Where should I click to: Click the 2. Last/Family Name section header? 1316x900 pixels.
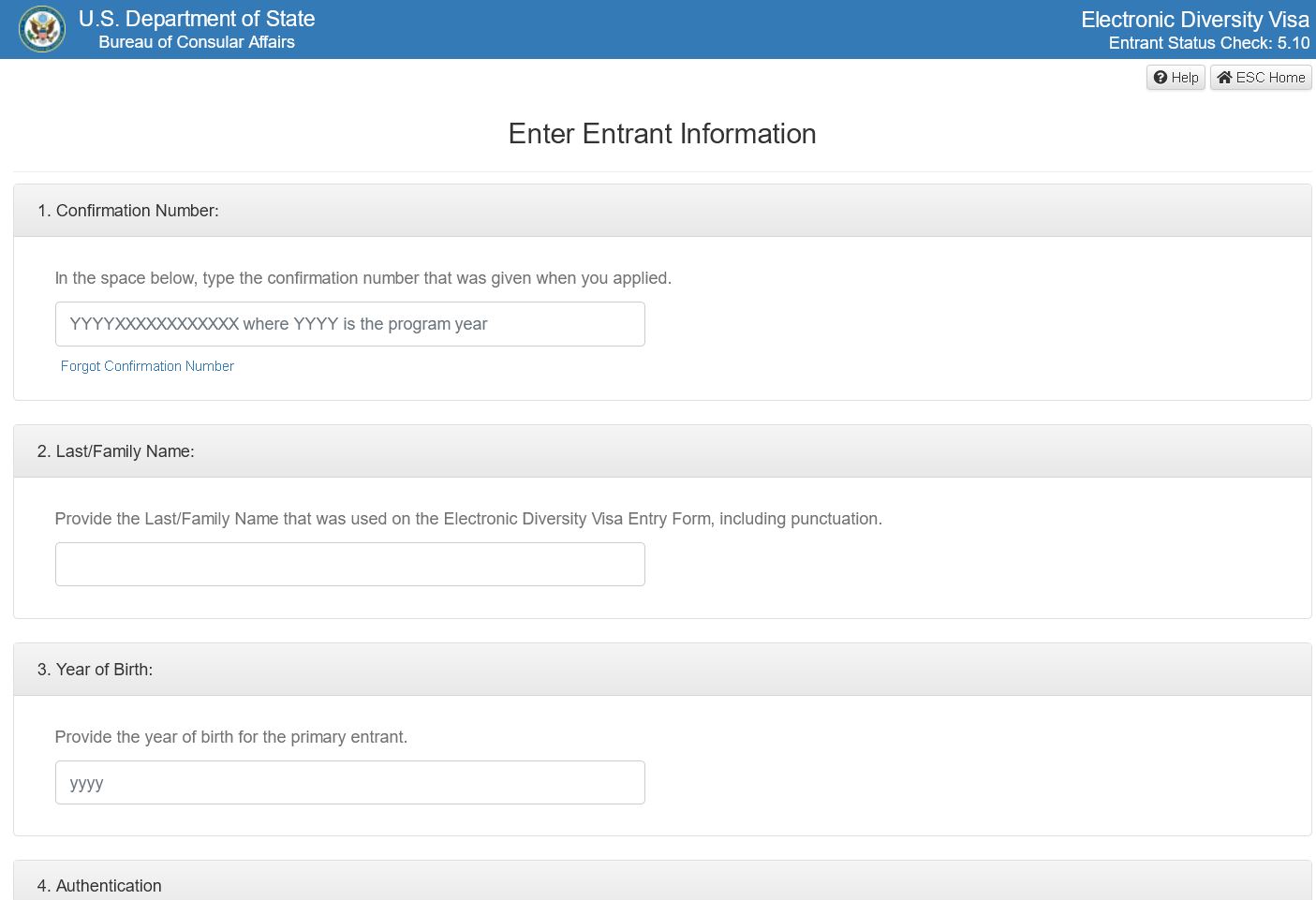(x=116, y=451)
